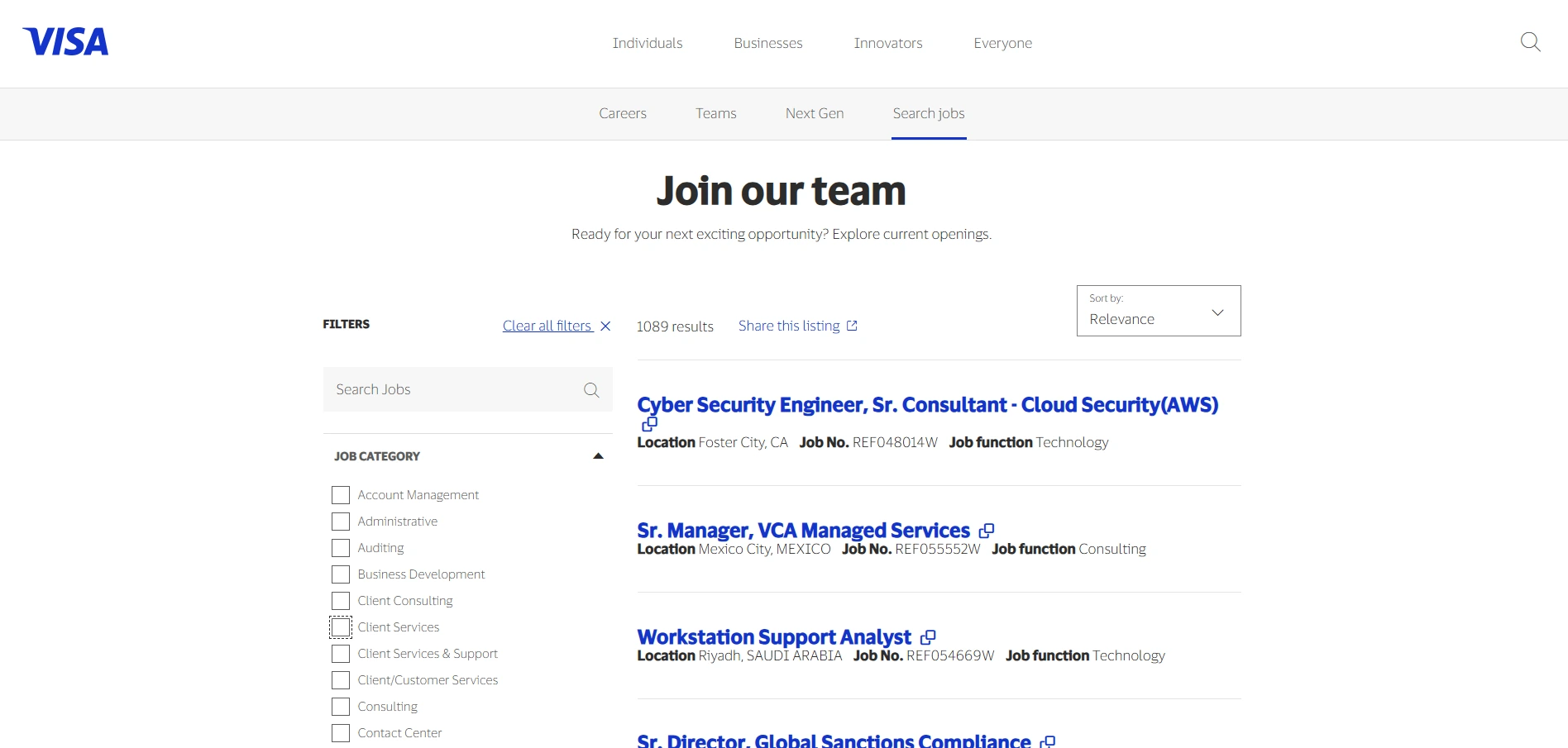1568x748 pixels.
Task: Open the Sort by Relevance dropdown
Action: pyautogui.click(x=1159, y=311)
